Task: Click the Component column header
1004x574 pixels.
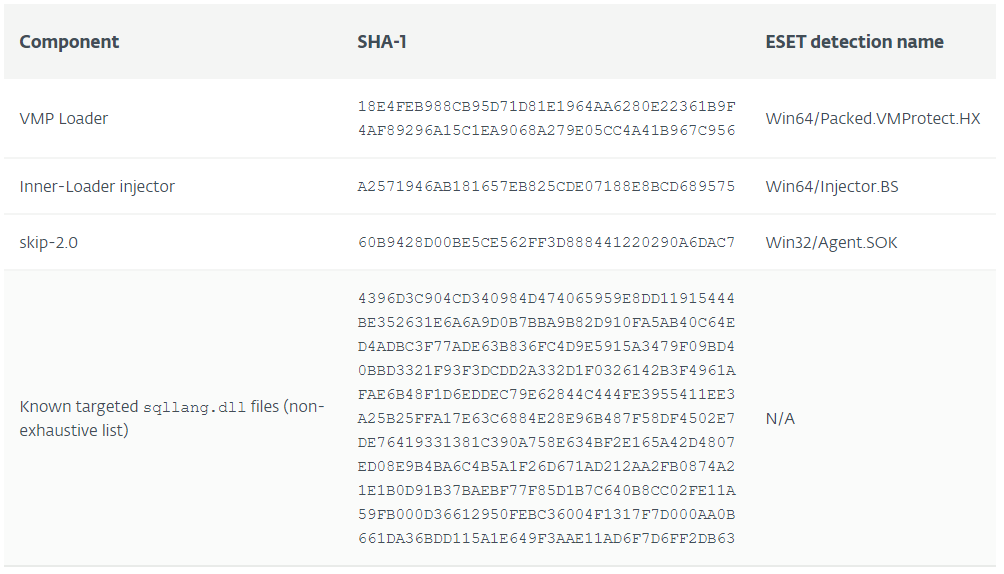Action: coord(69,42)
